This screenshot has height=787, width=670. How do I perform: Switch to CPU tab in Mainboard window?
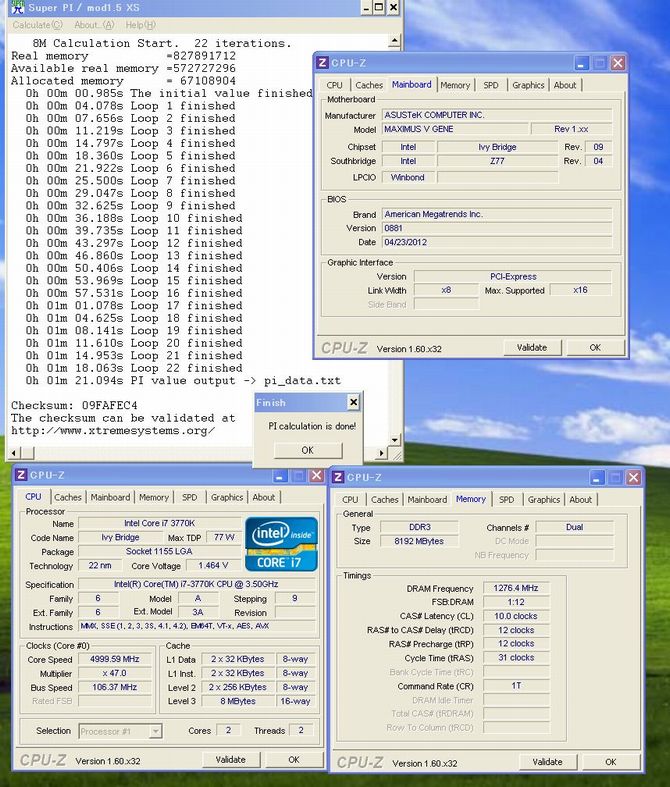click(x=334, y=85)
